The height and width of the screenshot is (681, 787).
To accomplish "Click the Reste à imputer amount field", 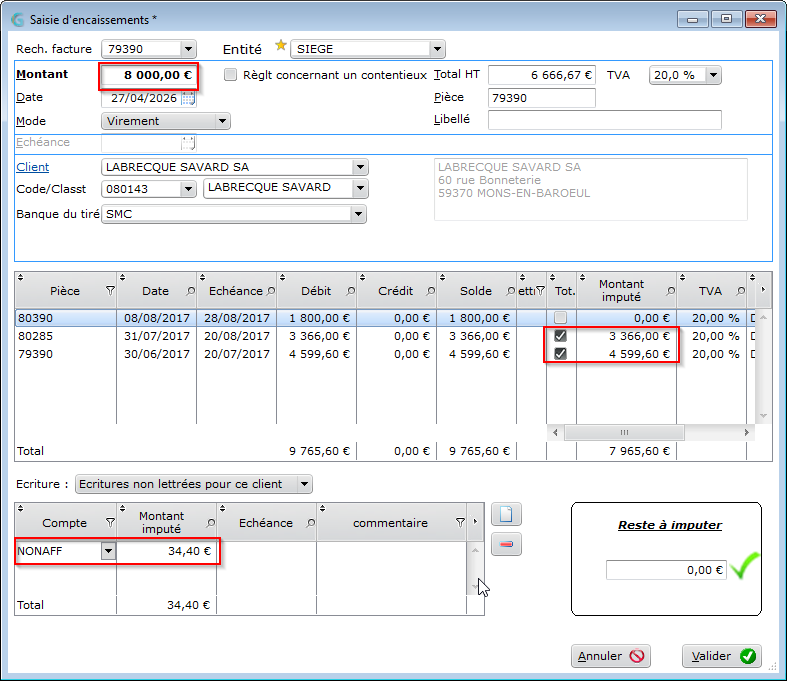I will tap(666, 570).
